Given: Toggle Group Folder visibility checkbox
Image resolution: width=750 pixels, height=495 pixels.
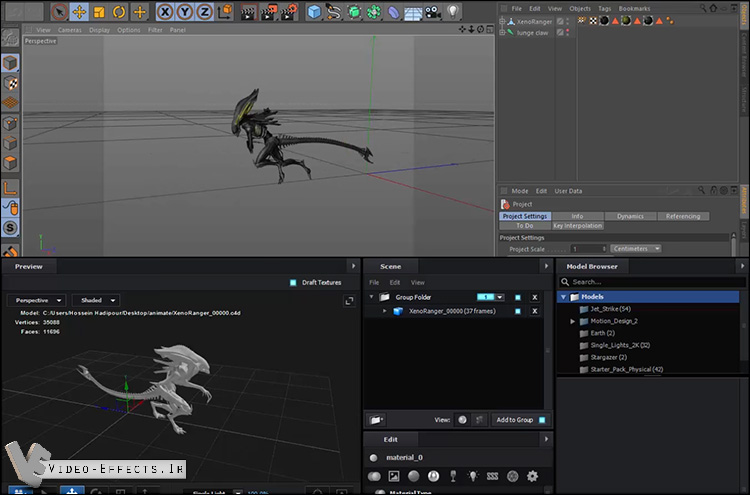Looking at the screenshot, I should tap(518, 297).
